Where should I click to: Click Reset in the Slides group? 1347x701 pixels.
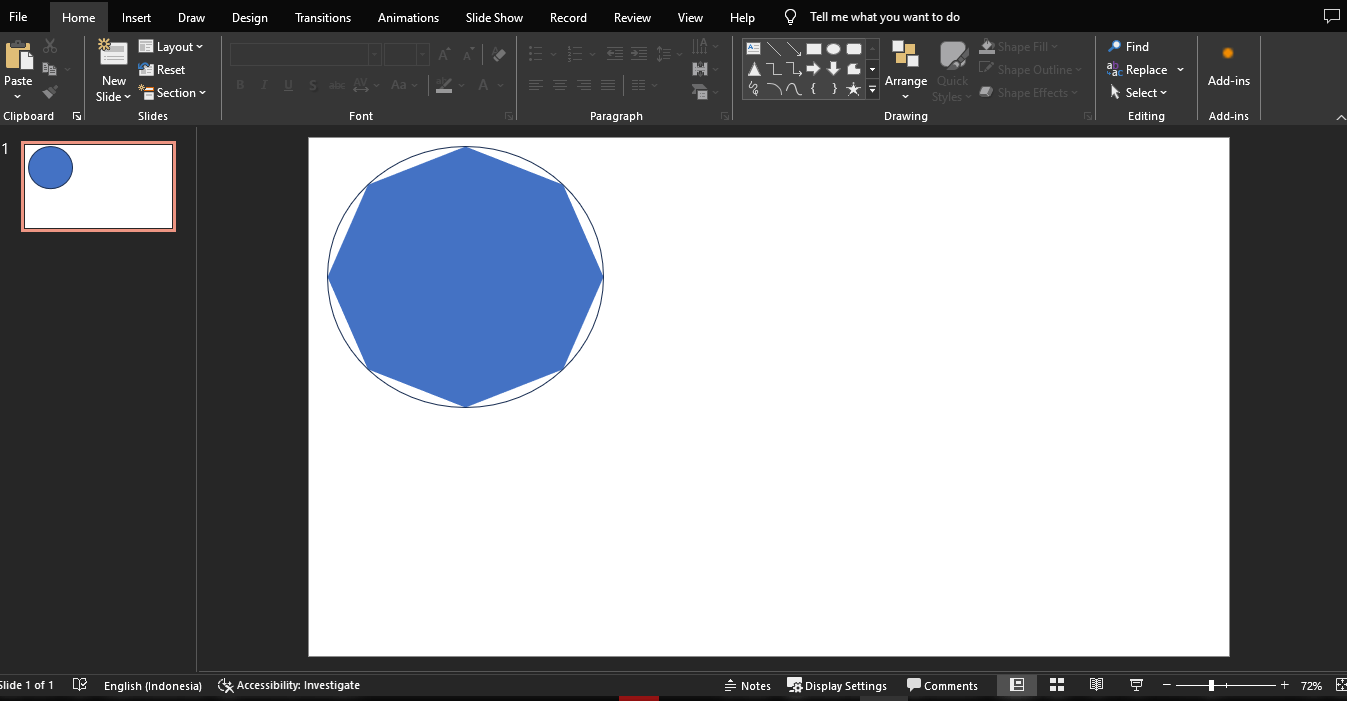click(x=162, y=70)
